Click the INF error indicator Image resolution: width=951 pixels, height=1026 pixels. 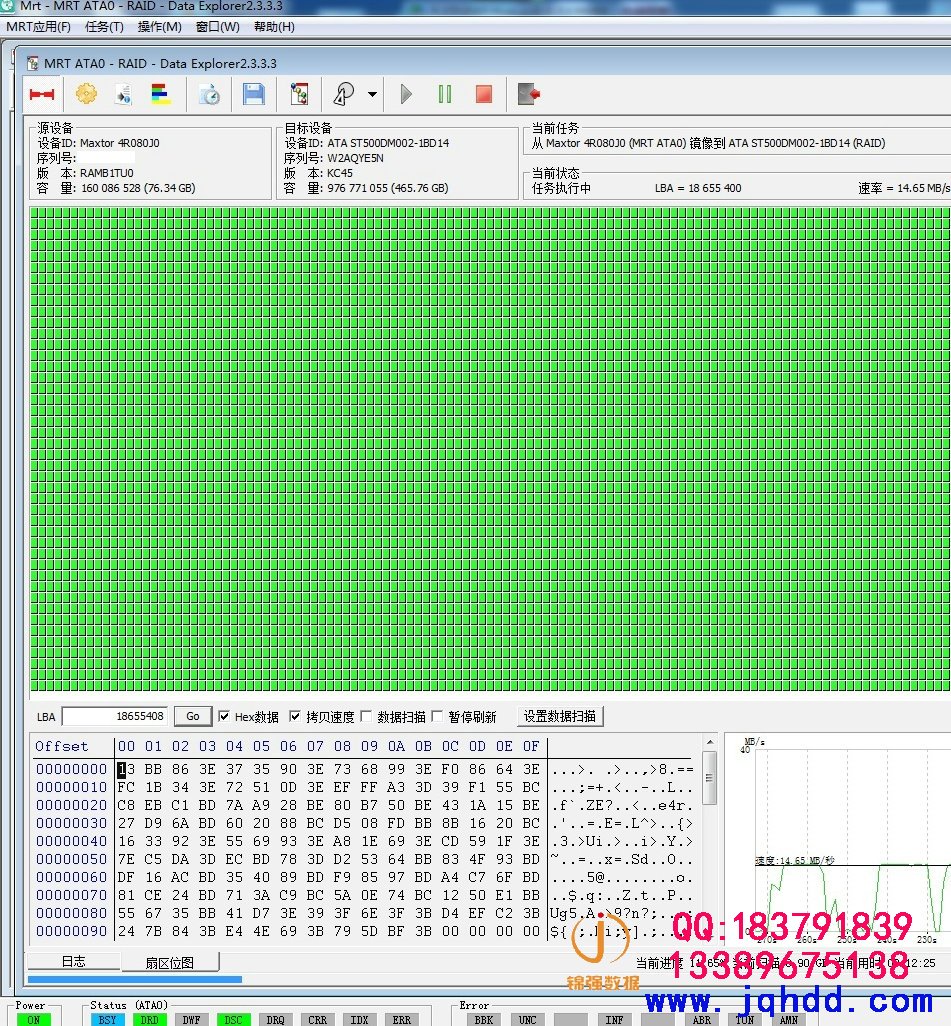[614, 1020]
